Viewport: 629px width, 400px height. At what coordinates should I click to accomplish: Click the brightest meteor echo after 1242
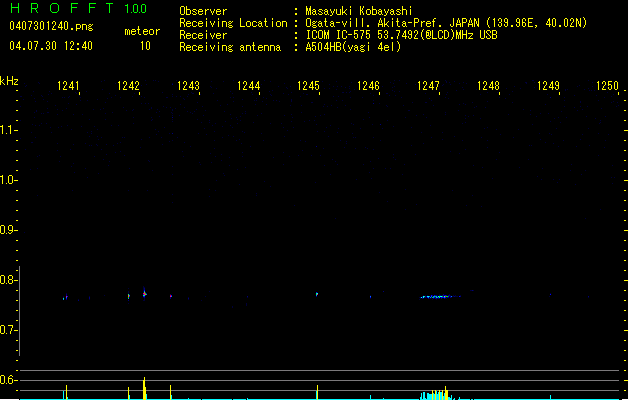[x=144, y=293]
